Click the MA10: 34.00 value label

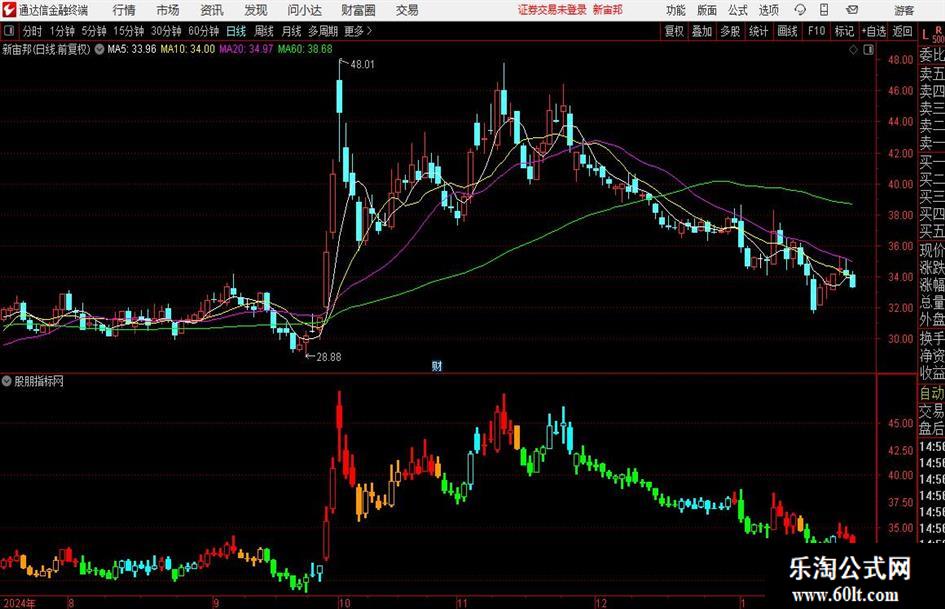[187, 49]
